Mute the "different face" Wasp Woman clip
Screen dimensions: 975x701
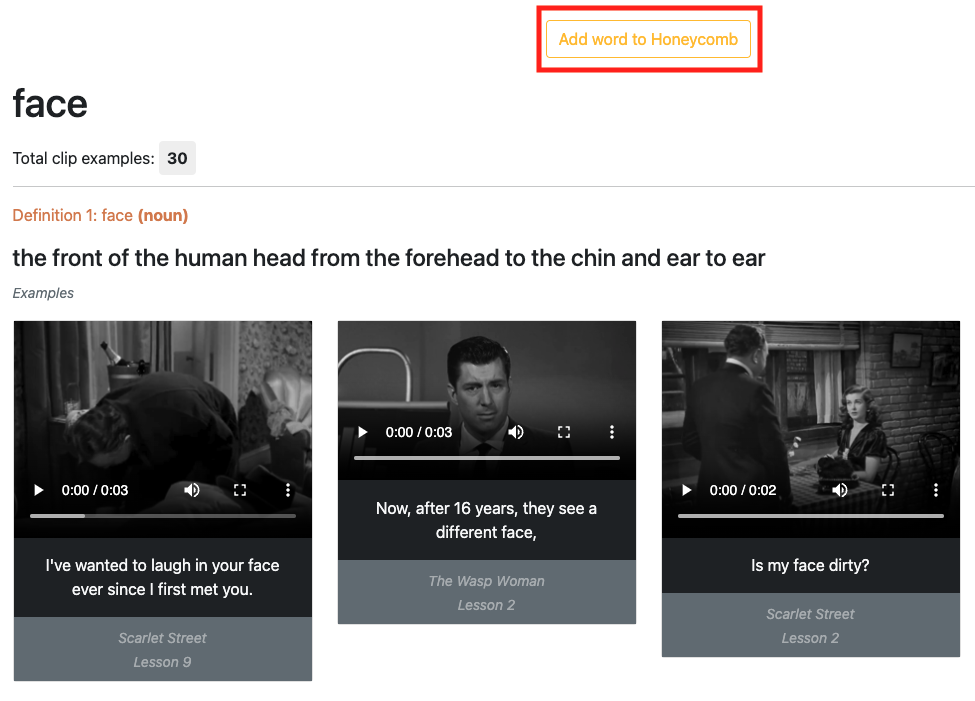point(515,432)
